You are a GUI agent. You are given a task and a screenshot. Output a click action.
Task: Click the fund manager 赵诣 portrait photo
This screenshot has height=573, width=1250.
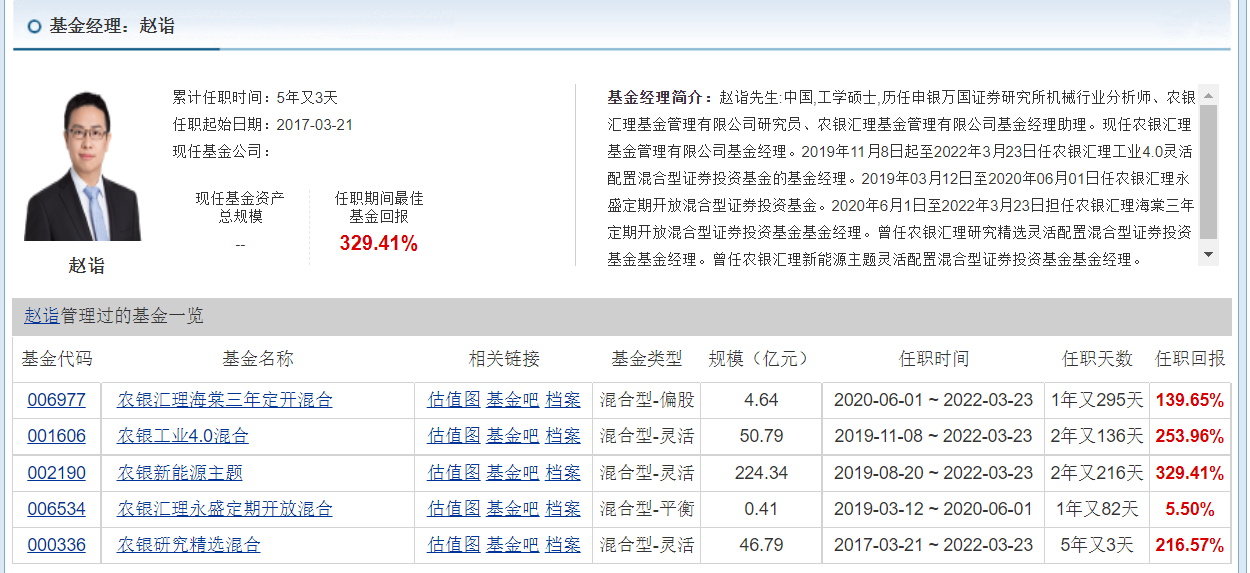click(84, 166)
